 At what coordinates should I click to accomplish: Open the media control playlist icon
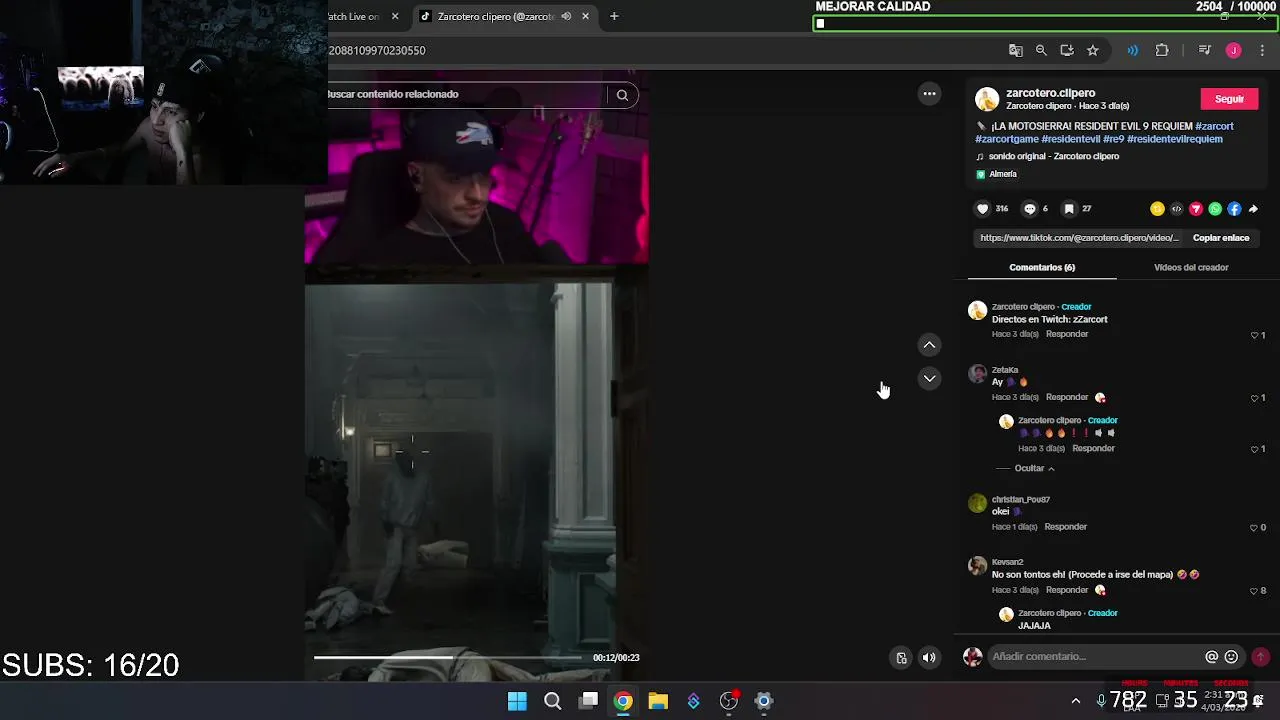click(1205, 50)
